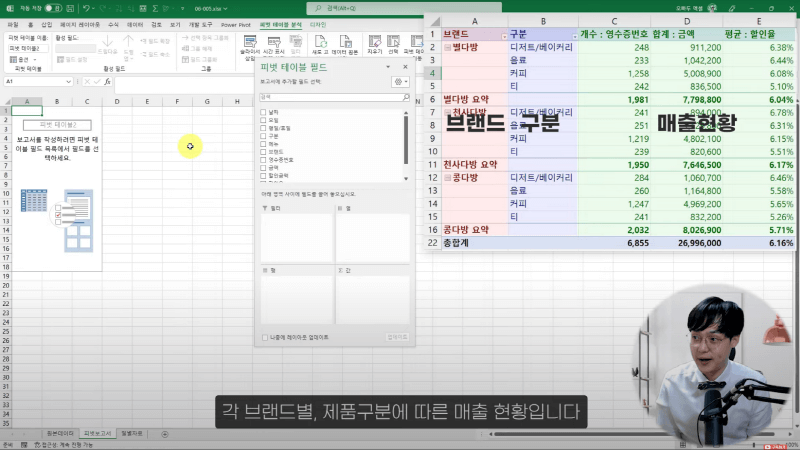Click the New Sheet plus icon
This screenshot has height=450, width=800.
point(164,434)
